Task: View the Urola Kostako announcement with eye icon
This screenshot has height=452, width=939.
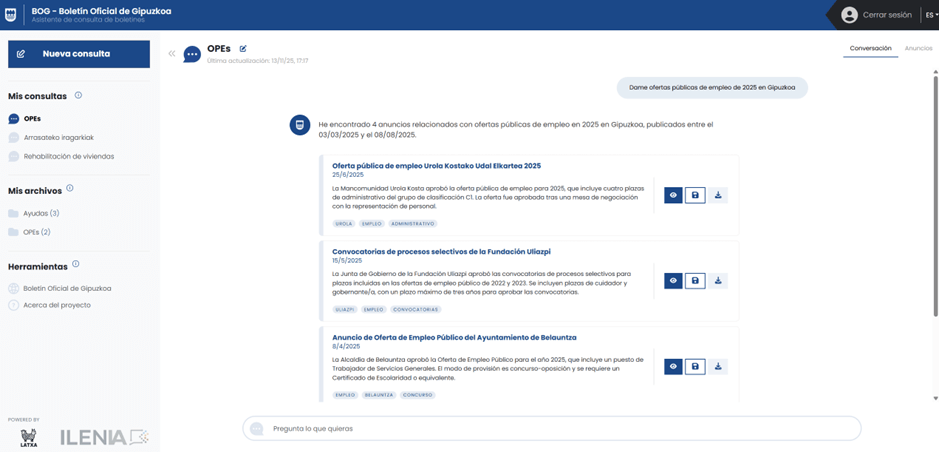Action: [673, 195]
